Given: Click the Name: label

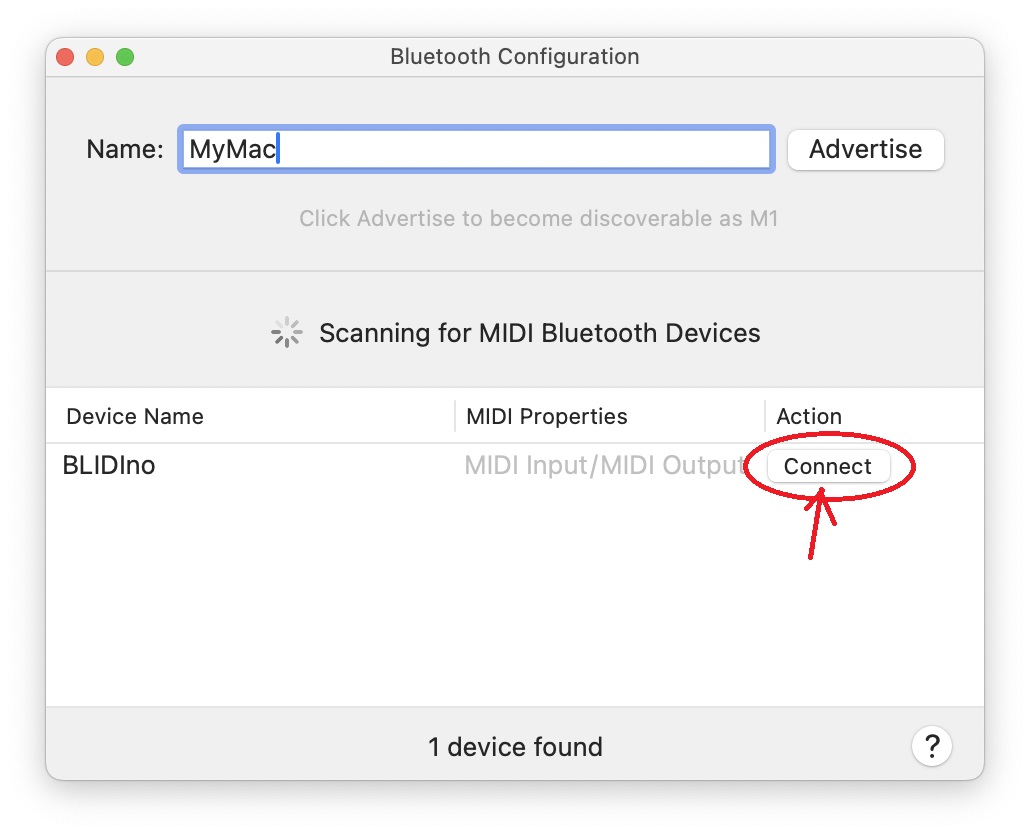Looking at the screenshot, I should 125,149.
